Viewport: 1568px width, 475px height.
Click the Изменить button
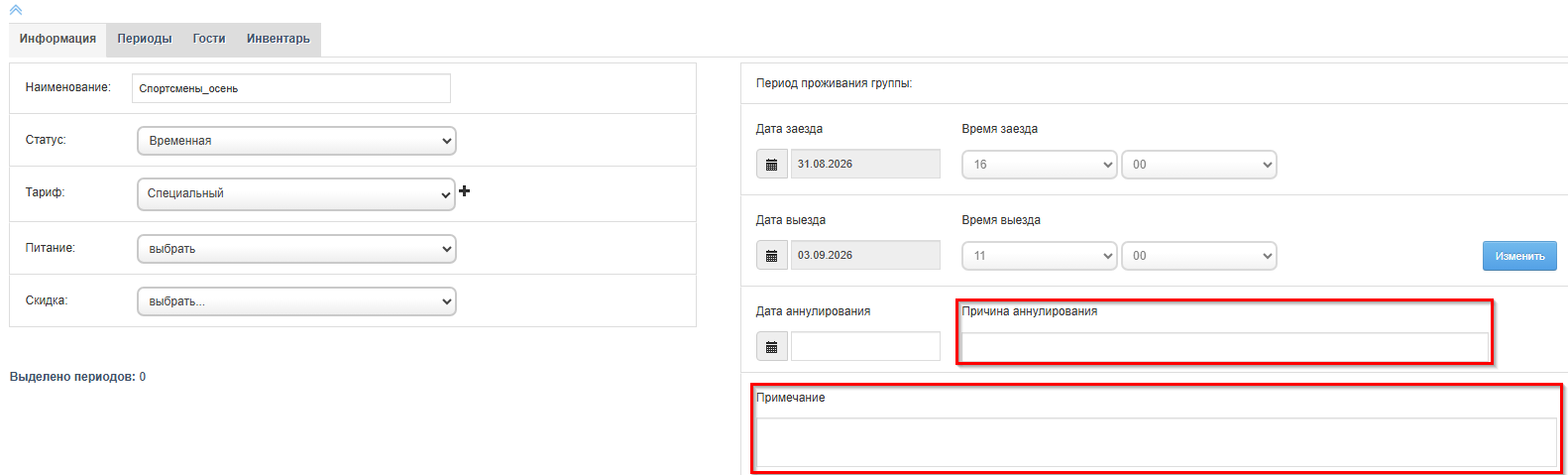[1519, 256]
